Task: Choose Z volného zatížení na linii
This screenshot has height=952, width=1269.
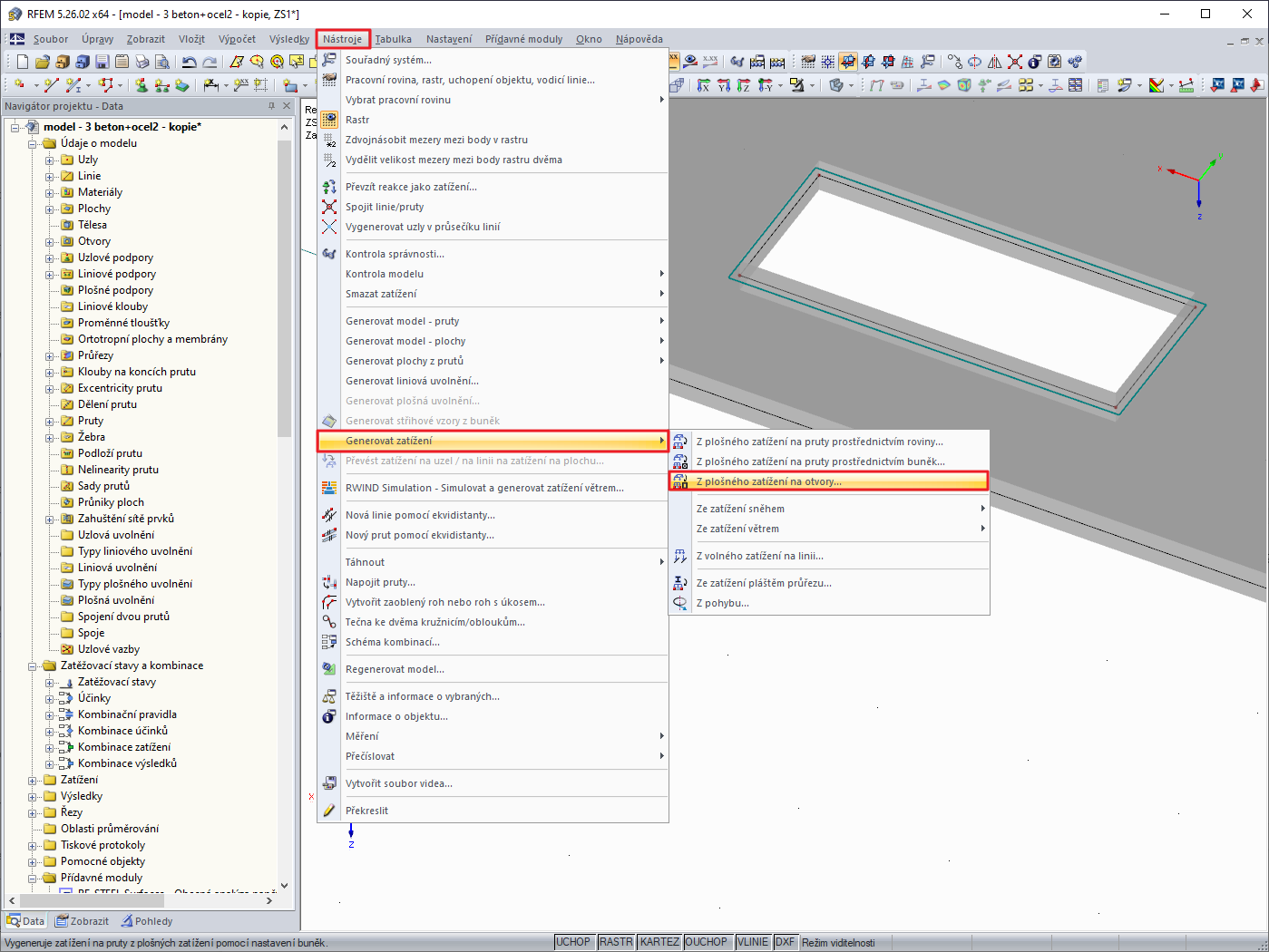Action: point(828,556)
